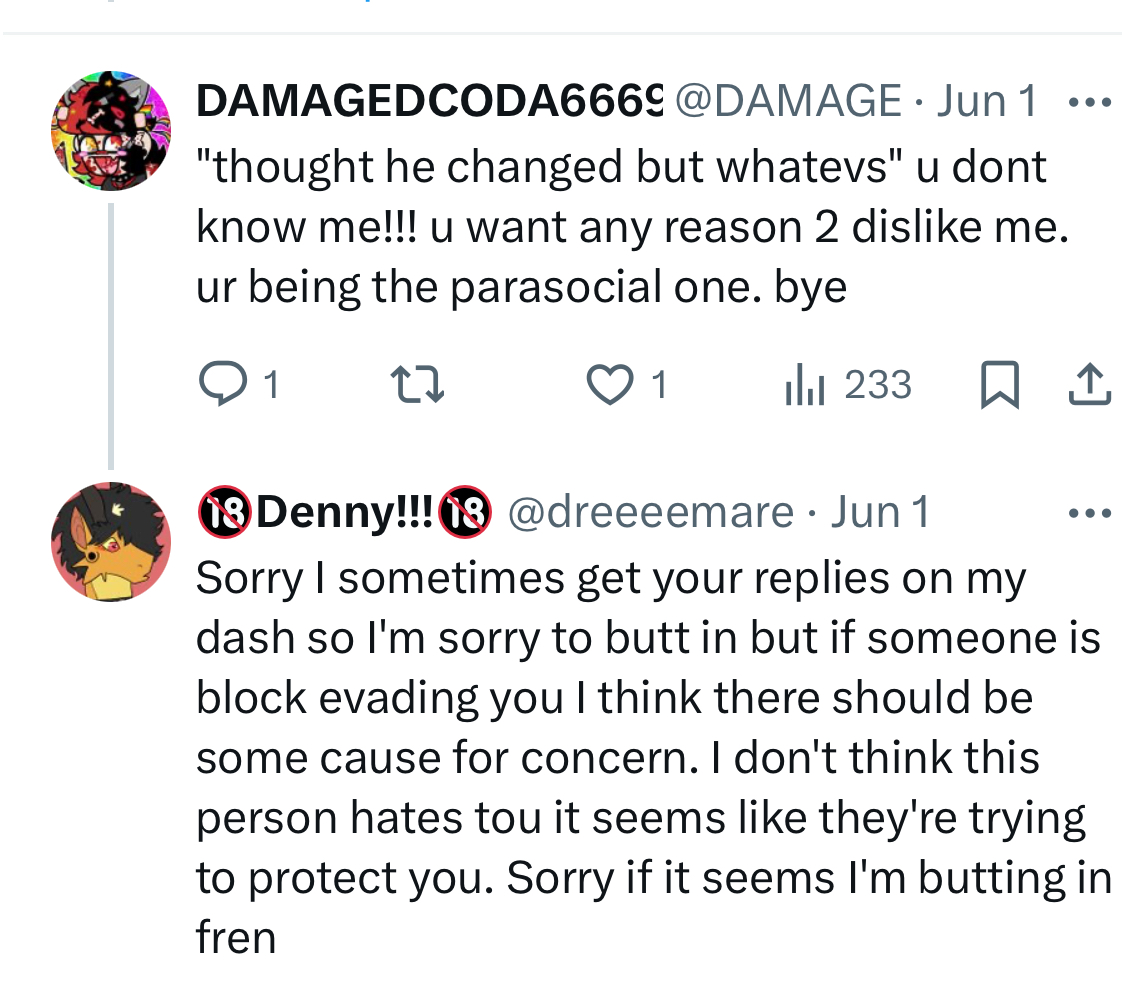Viewport: 1122px width, 1000px height.
Task: Go to the @dreeeemare handle
Action: [650, 513]
